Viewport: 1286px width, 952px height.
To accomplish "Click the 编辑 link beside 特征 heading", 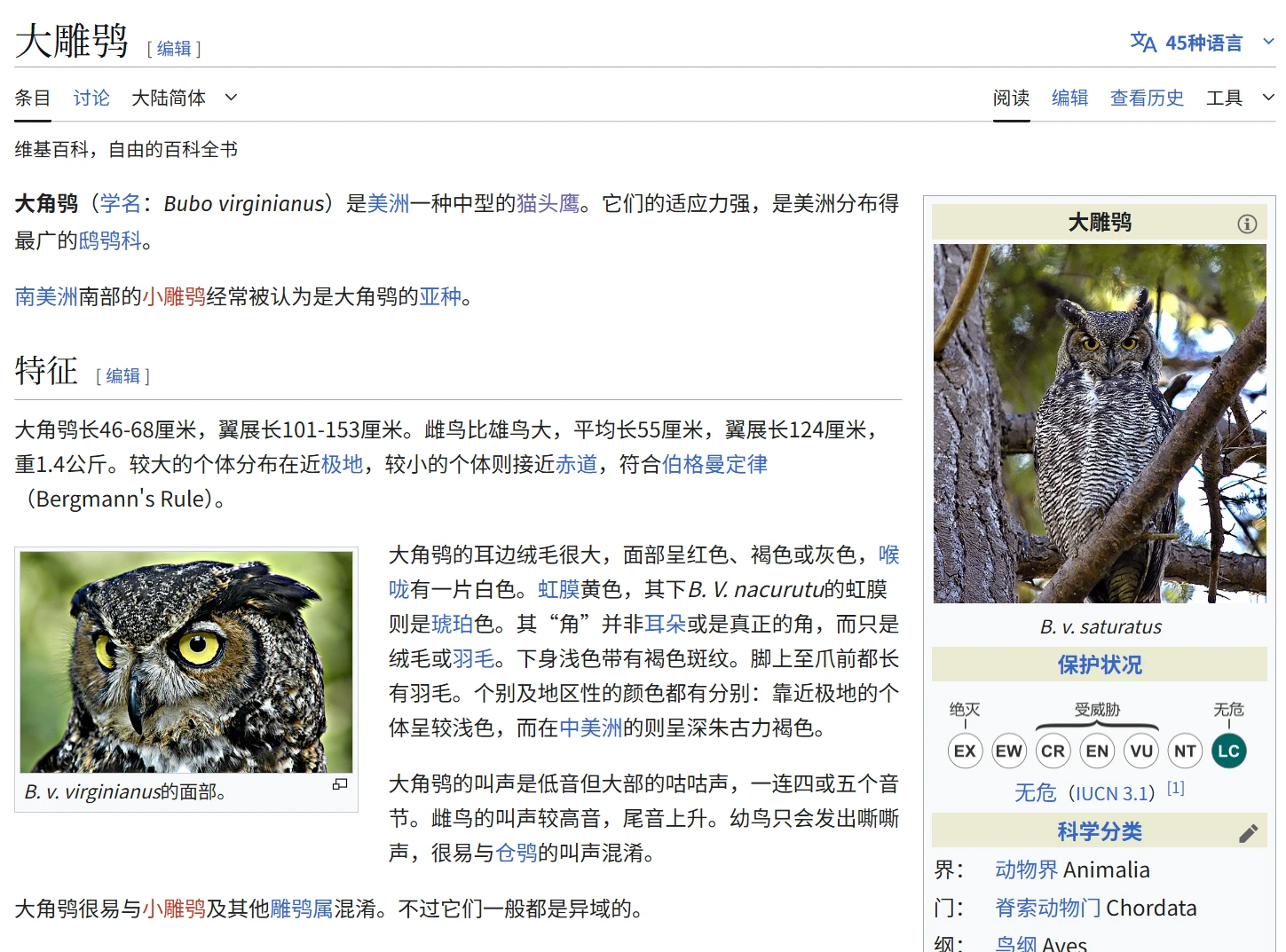I will 123,376.
